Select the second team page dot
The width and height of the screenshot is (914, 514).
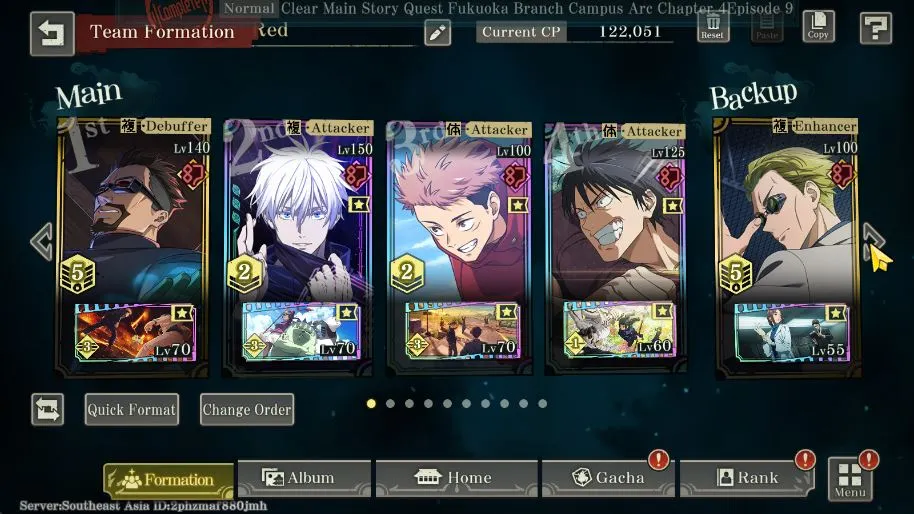[390, 403]
